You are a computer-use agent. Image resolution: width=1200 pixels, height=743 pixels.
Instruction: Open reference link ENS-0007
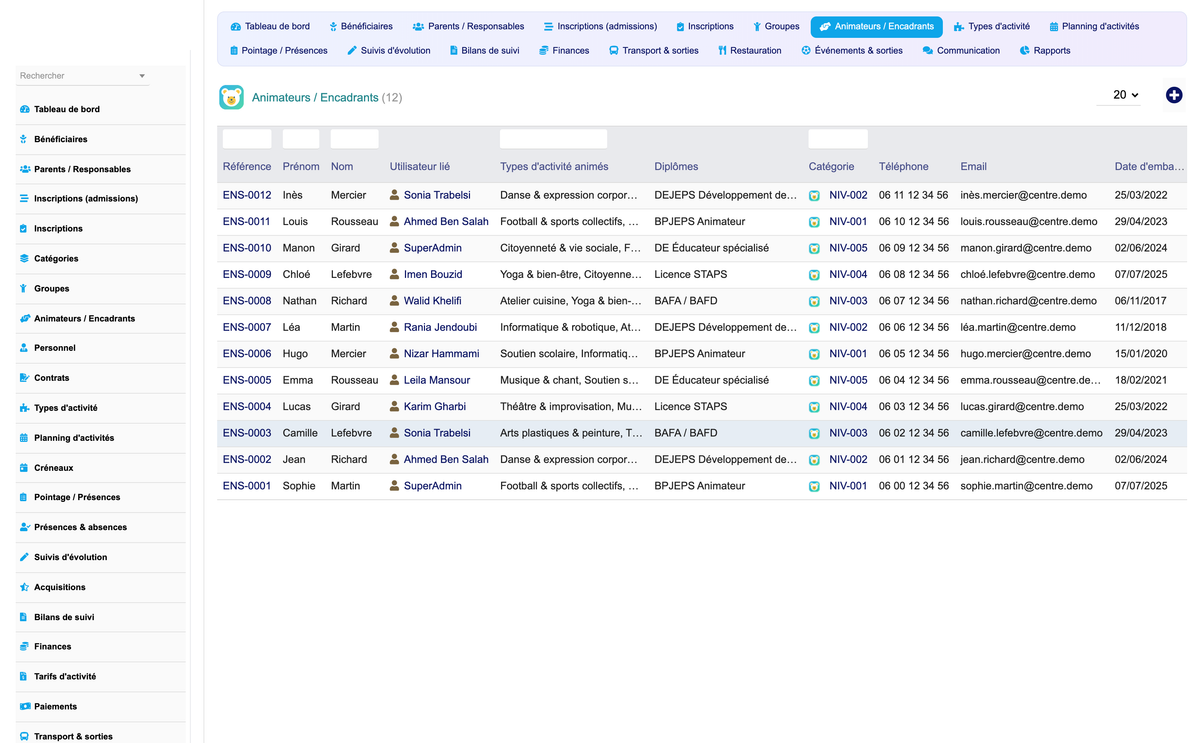[x=247, y=327]
